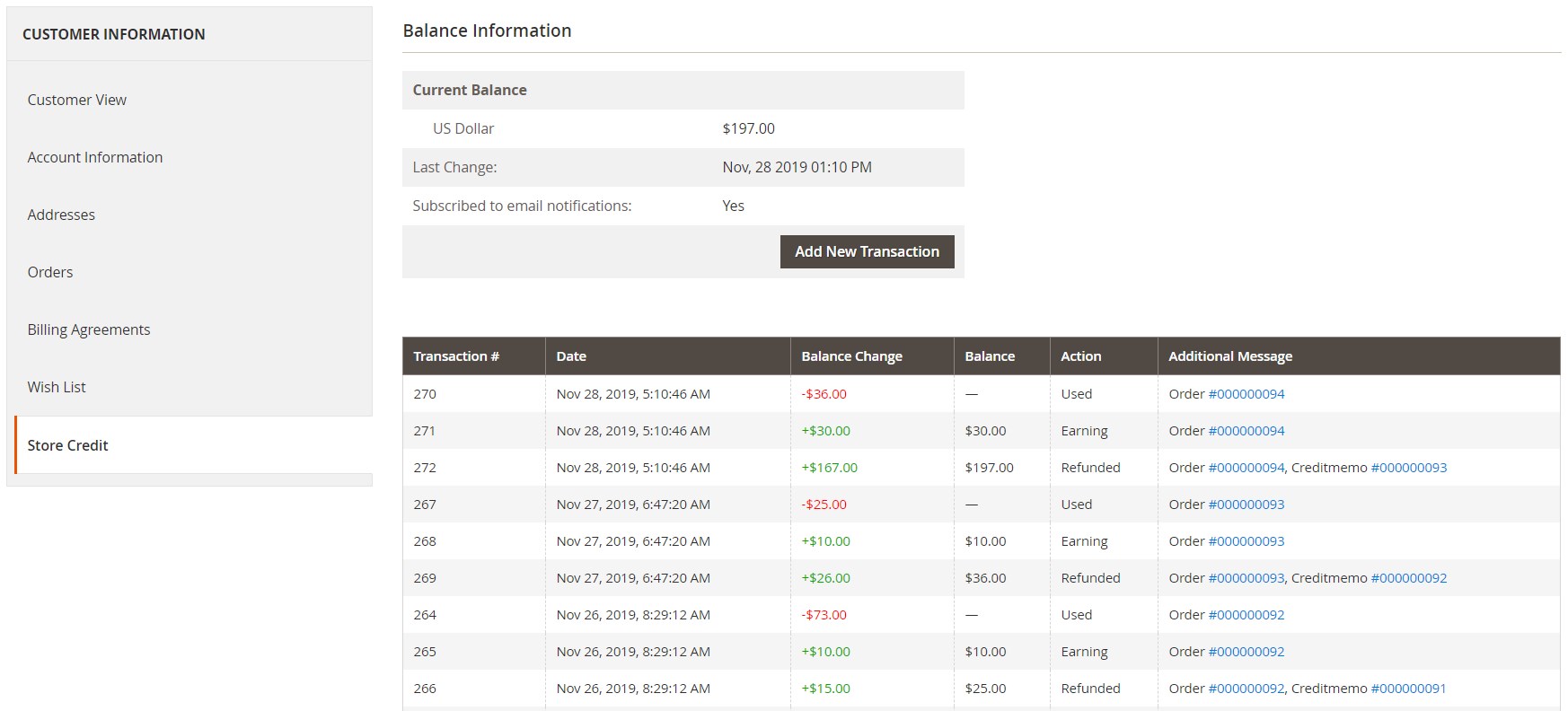Open credit memo #000000092 link
The image size is (1568, 711).
click(x=1409, y=578)
